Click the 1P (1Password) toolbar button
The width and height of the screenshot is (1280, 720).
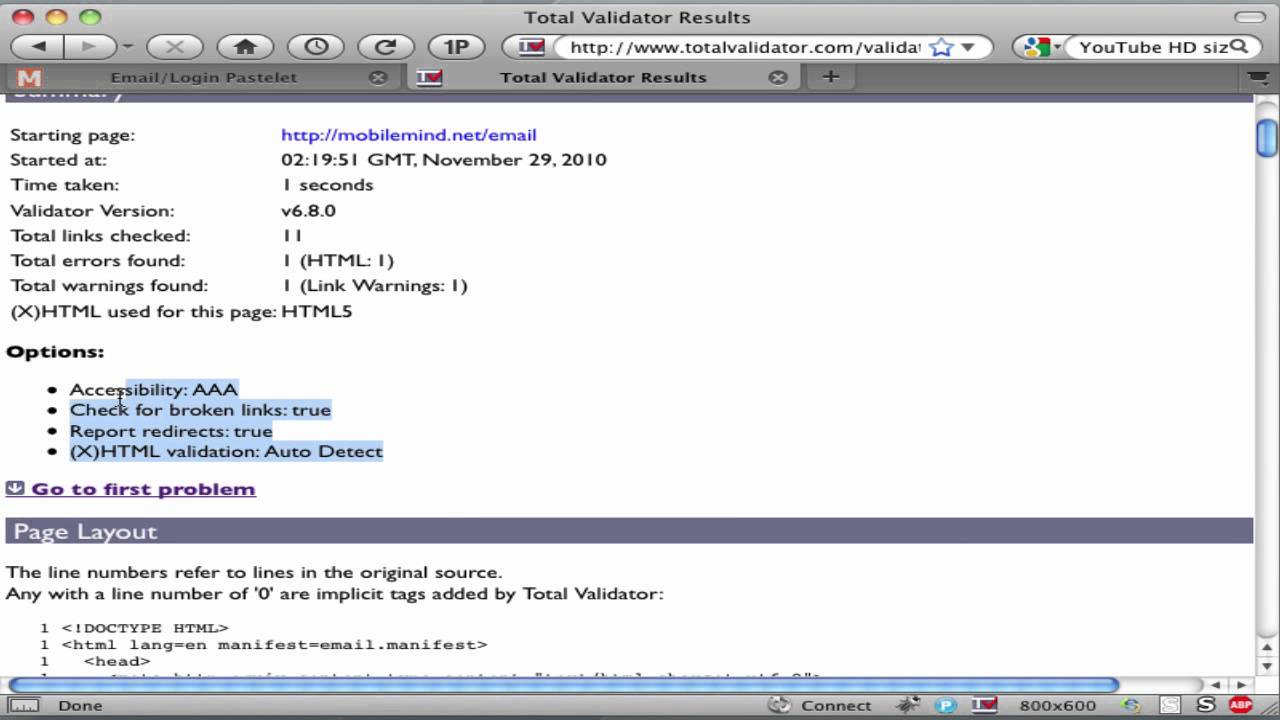tap(456, 47)
